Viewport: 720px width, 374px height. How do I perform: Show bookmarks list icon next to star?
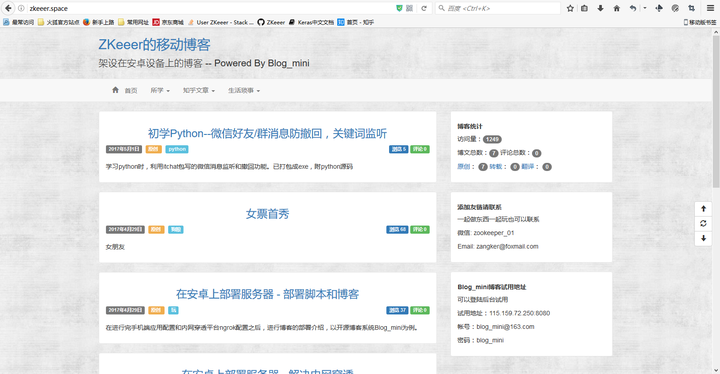click(x=585, y=8)
